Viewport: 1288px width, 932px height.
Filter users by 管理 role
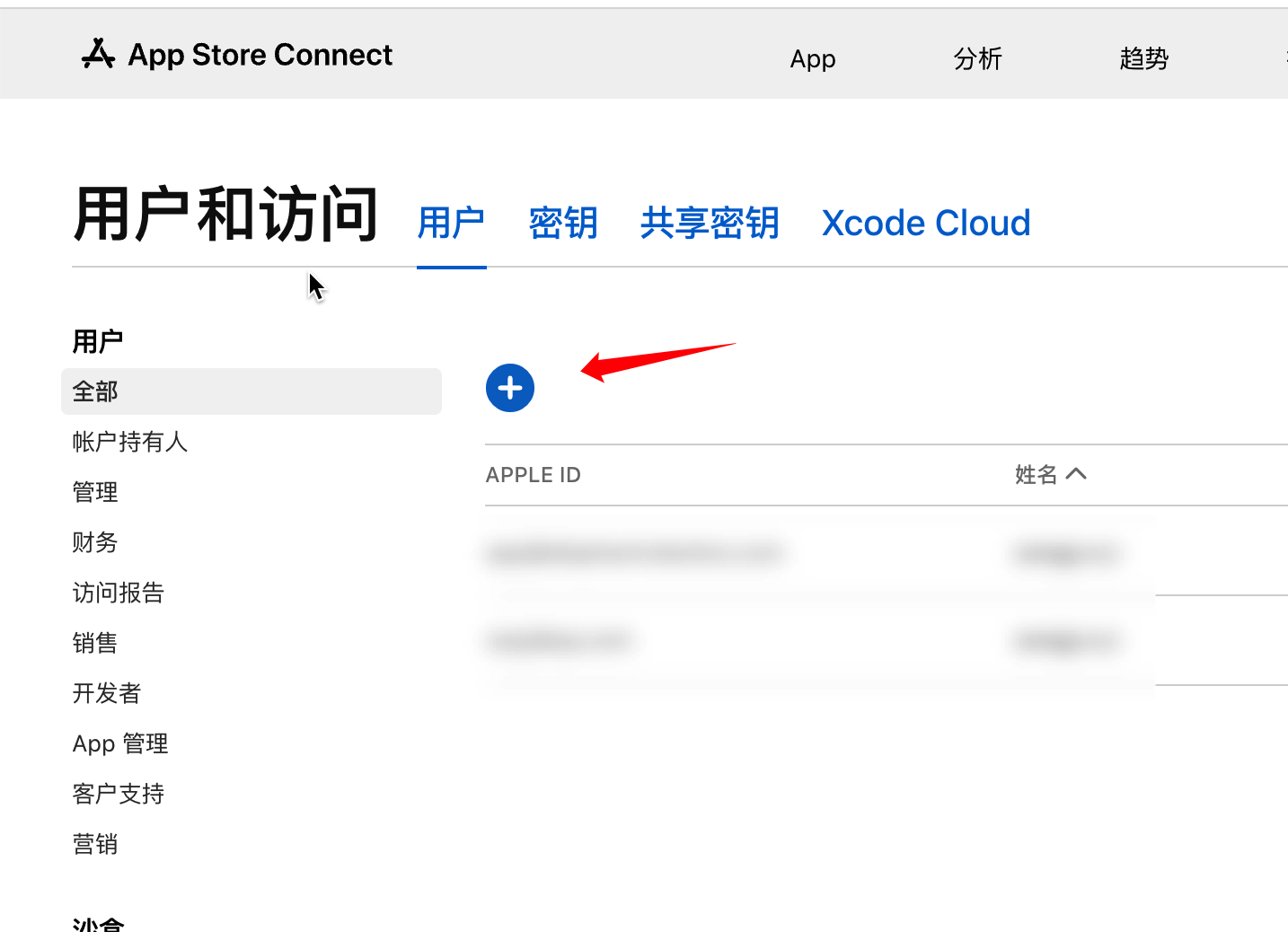95,492
